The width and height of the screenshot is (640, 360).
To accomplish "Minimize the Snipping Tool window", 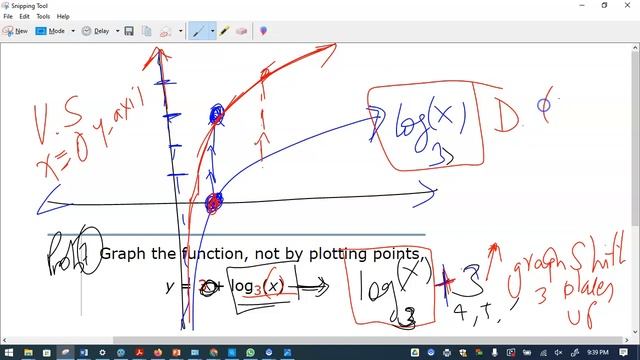I will (582, 5).
